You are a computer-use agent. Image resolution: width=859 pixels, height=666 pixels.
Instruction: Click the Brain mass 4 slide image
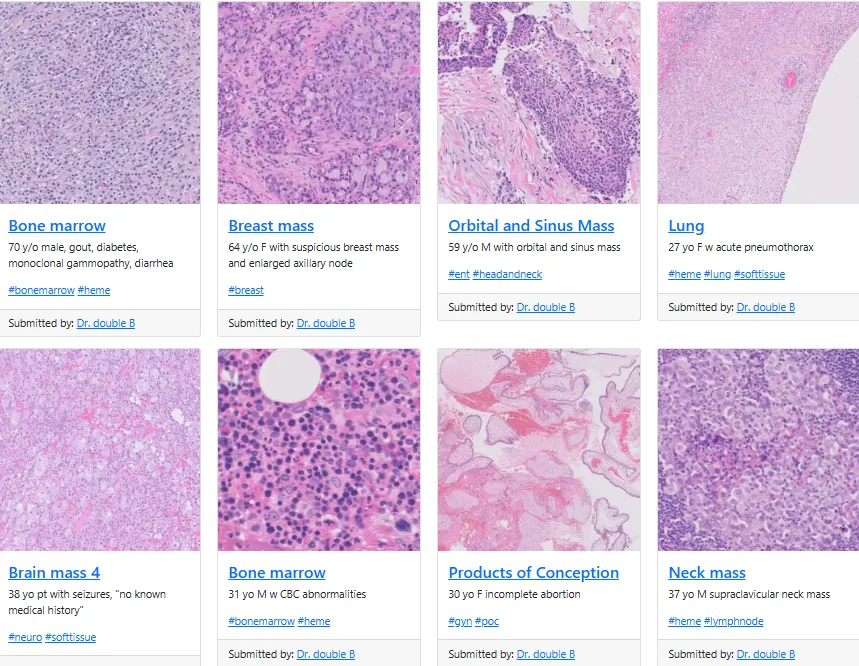[100, 450]
